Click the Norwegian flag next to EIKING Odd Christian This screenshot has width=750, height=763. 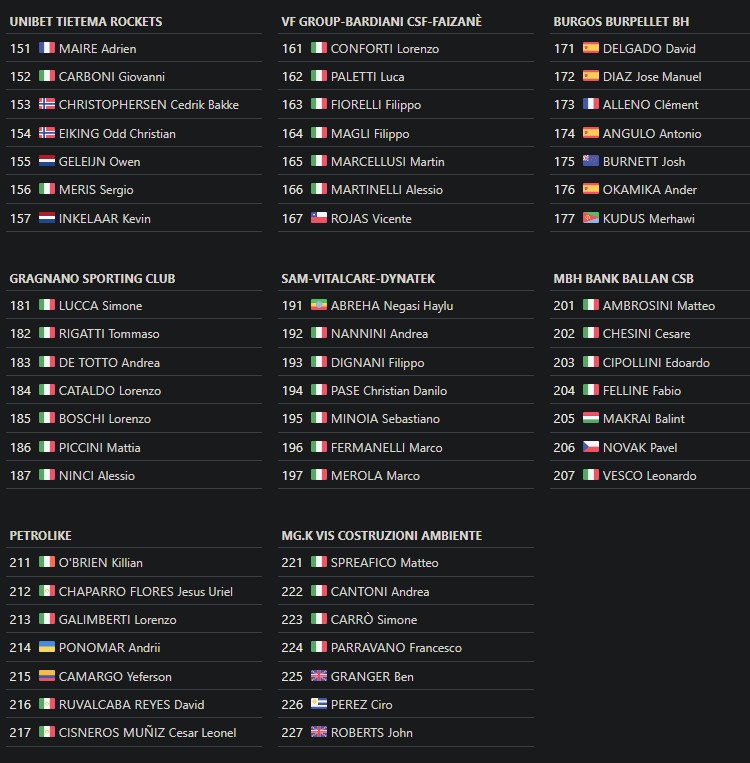click(x=47, y=132)
